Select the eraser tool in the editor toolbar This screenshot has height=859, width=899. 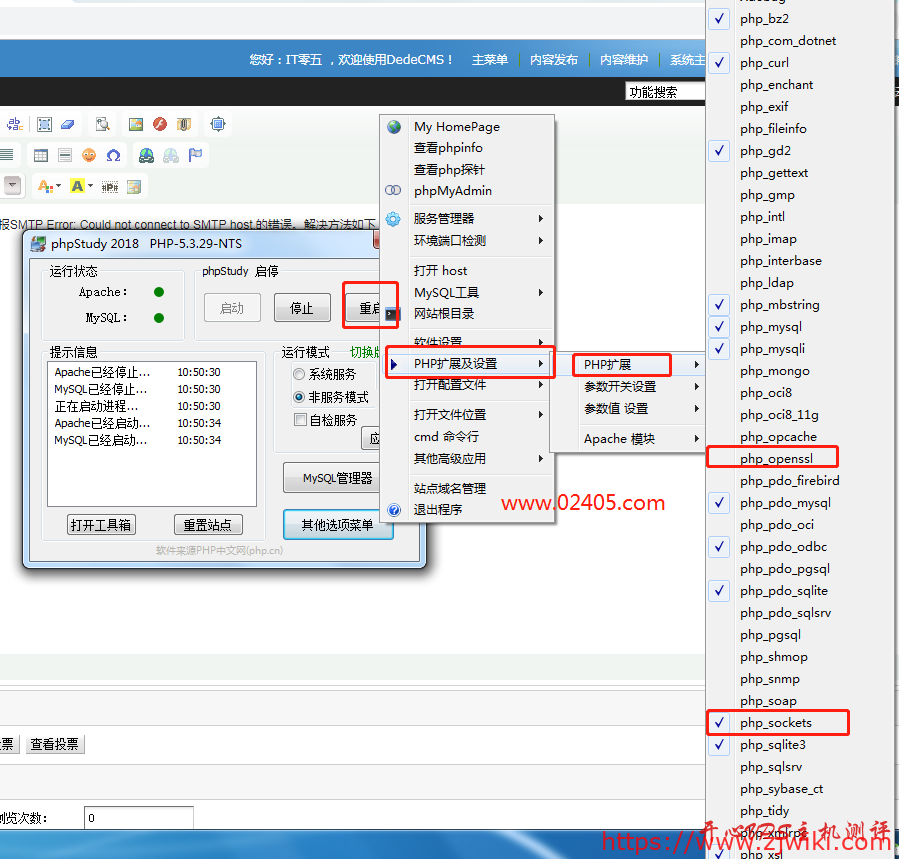click(x=67, y=124)
